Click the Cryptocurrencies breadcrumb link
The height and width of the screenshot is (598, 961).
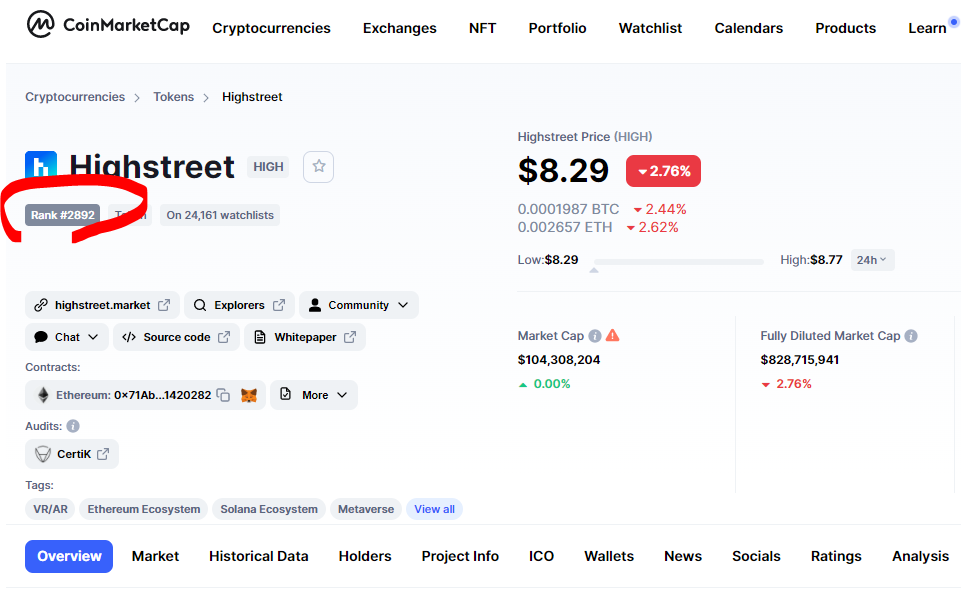75,97
